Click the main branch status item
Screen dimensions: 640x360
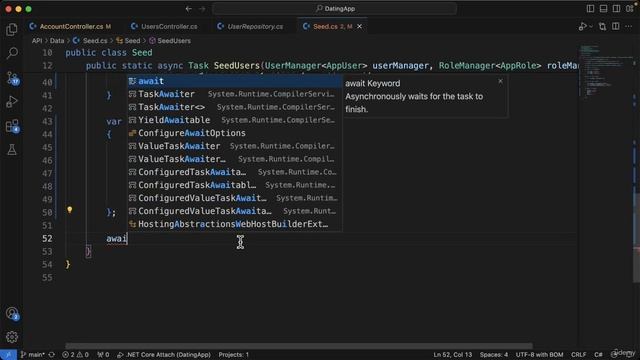tap(33, 355)
